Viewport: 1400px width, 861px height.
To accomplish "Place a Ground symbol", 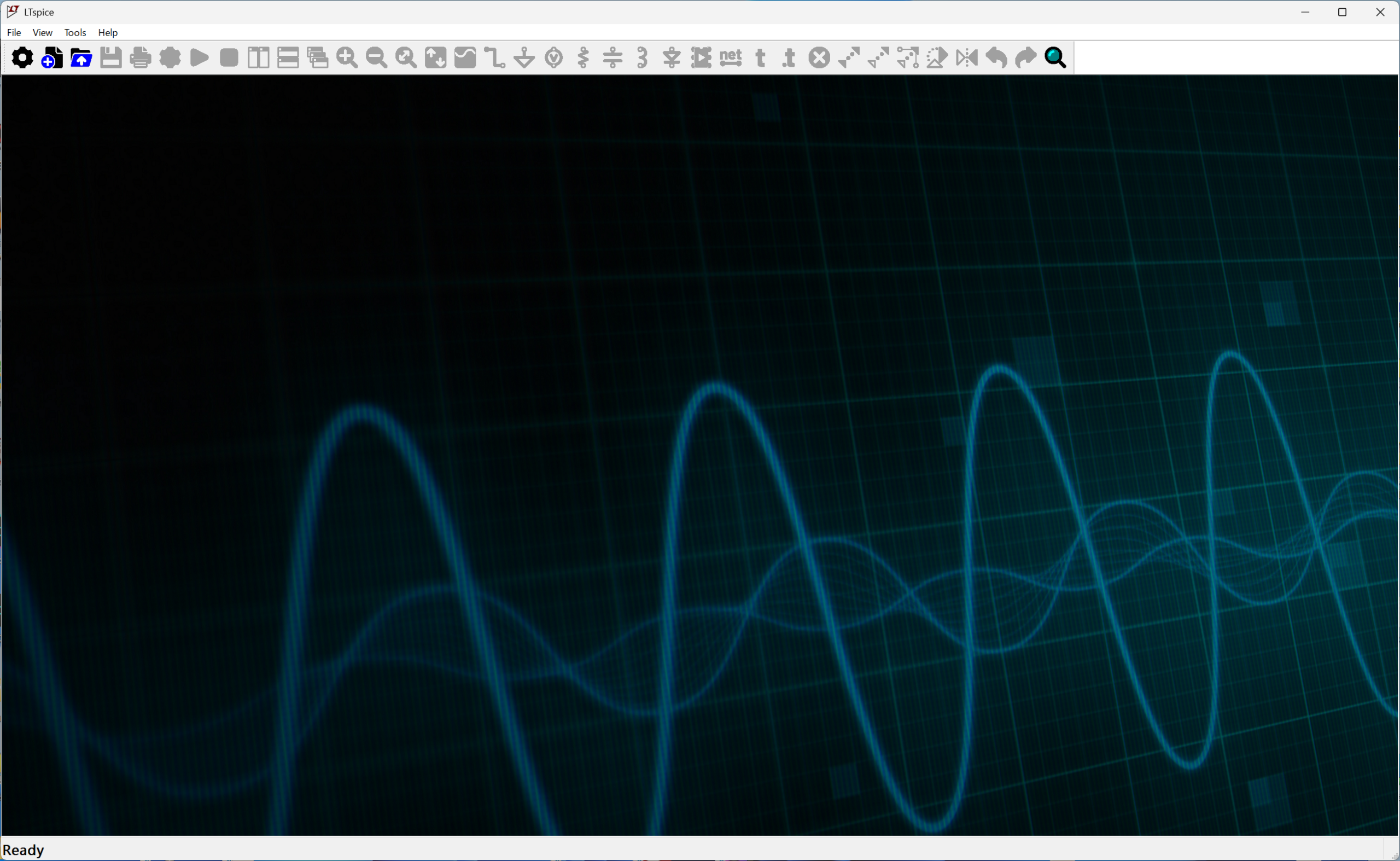I will point(524,57).
